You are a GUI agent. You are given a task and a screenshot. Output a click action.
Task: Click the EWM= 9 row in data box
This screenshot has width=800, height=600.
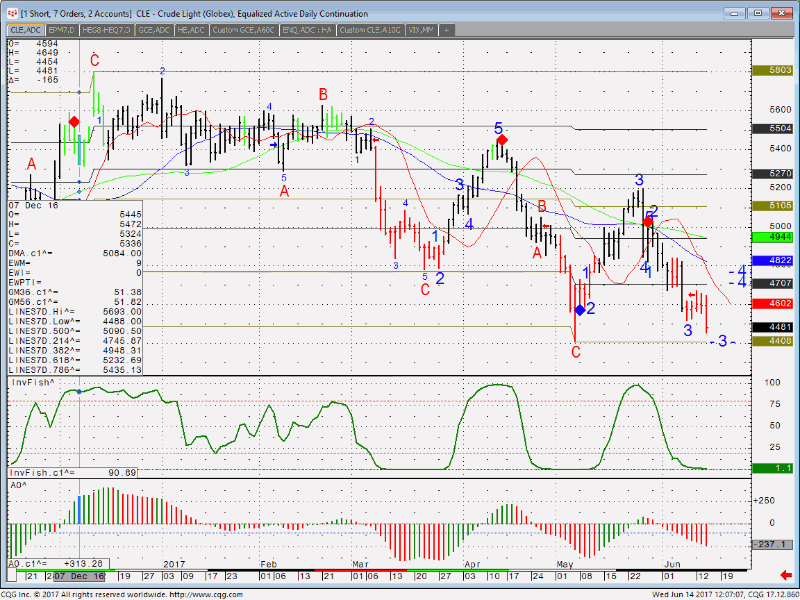pyautogui.click(x=75, y=263)
